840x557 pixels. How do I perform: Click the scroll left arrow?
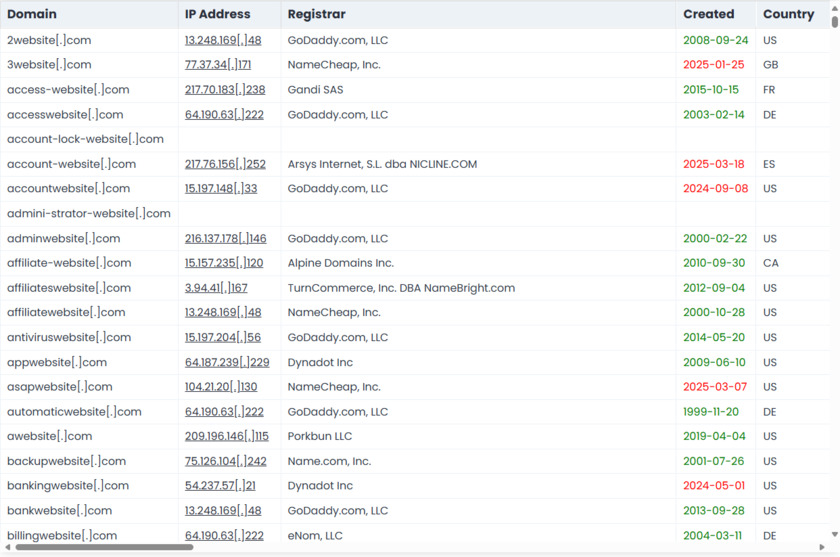coord(8,547)
